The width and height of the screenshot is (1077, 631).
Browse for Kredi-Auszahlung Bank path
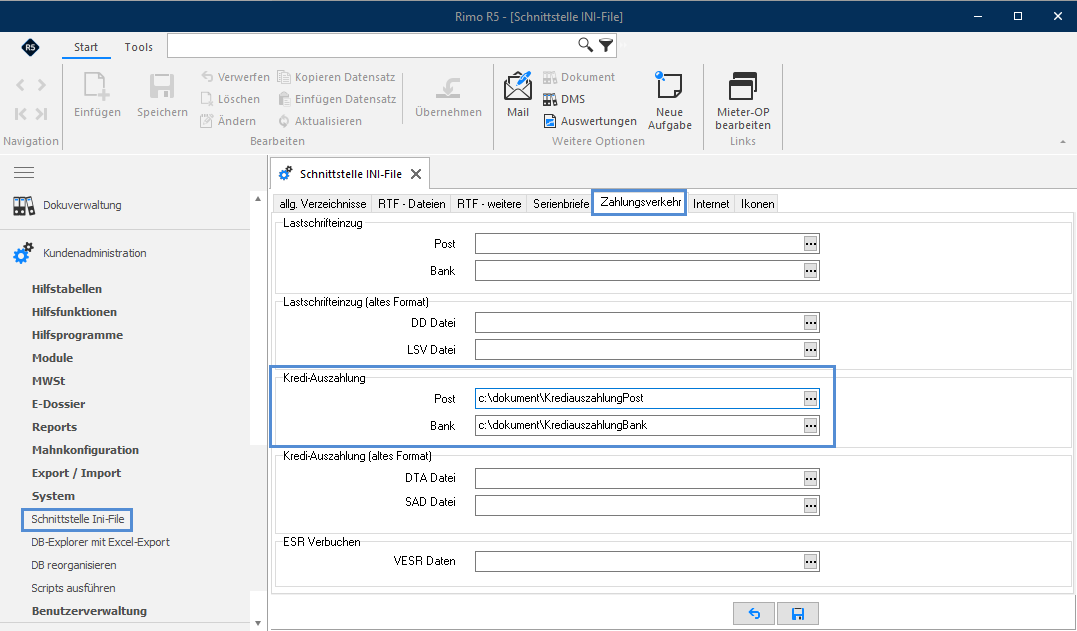click(810, 425)
